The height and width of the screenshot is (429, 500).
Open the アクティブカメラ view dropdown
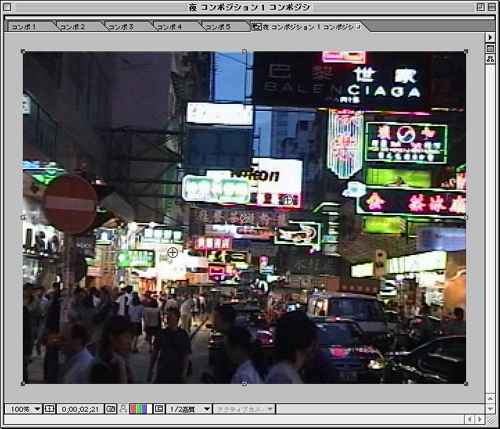click(x=244, y=409)
